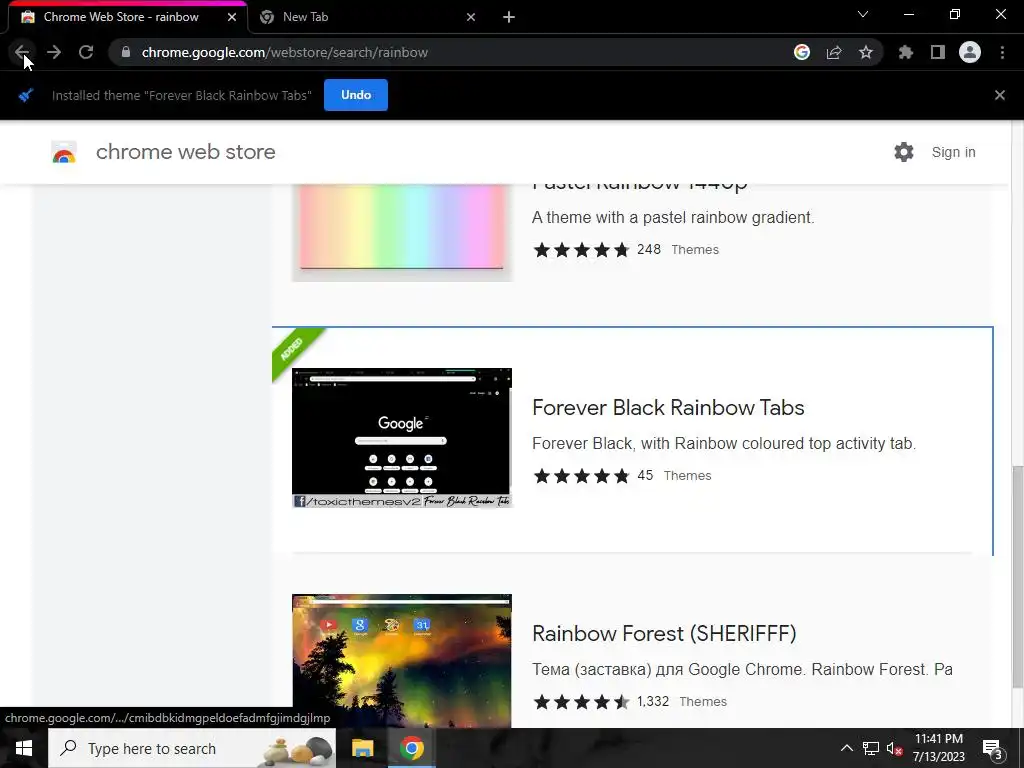This screenshot has height=768, width=1024.
Task: Open the Forever Black Rainbow Tabs thumbnail
Action: pyautogui.click(x=402, y=438)
